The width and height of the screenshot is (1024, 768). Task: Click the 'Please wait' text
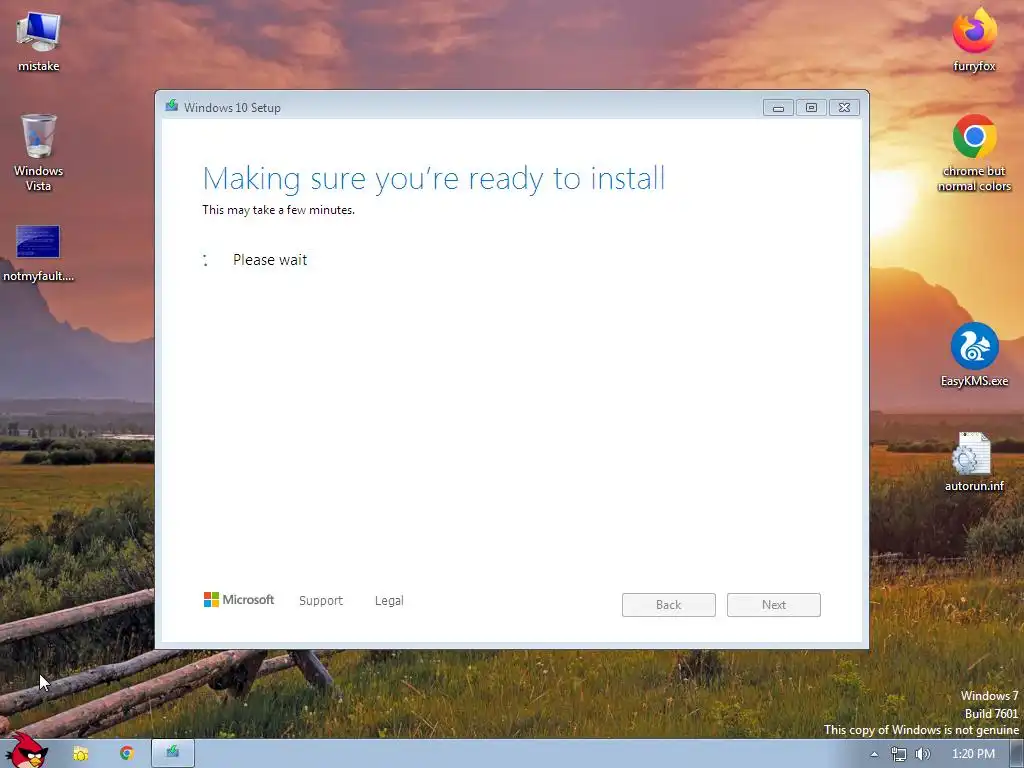[270, 260]
